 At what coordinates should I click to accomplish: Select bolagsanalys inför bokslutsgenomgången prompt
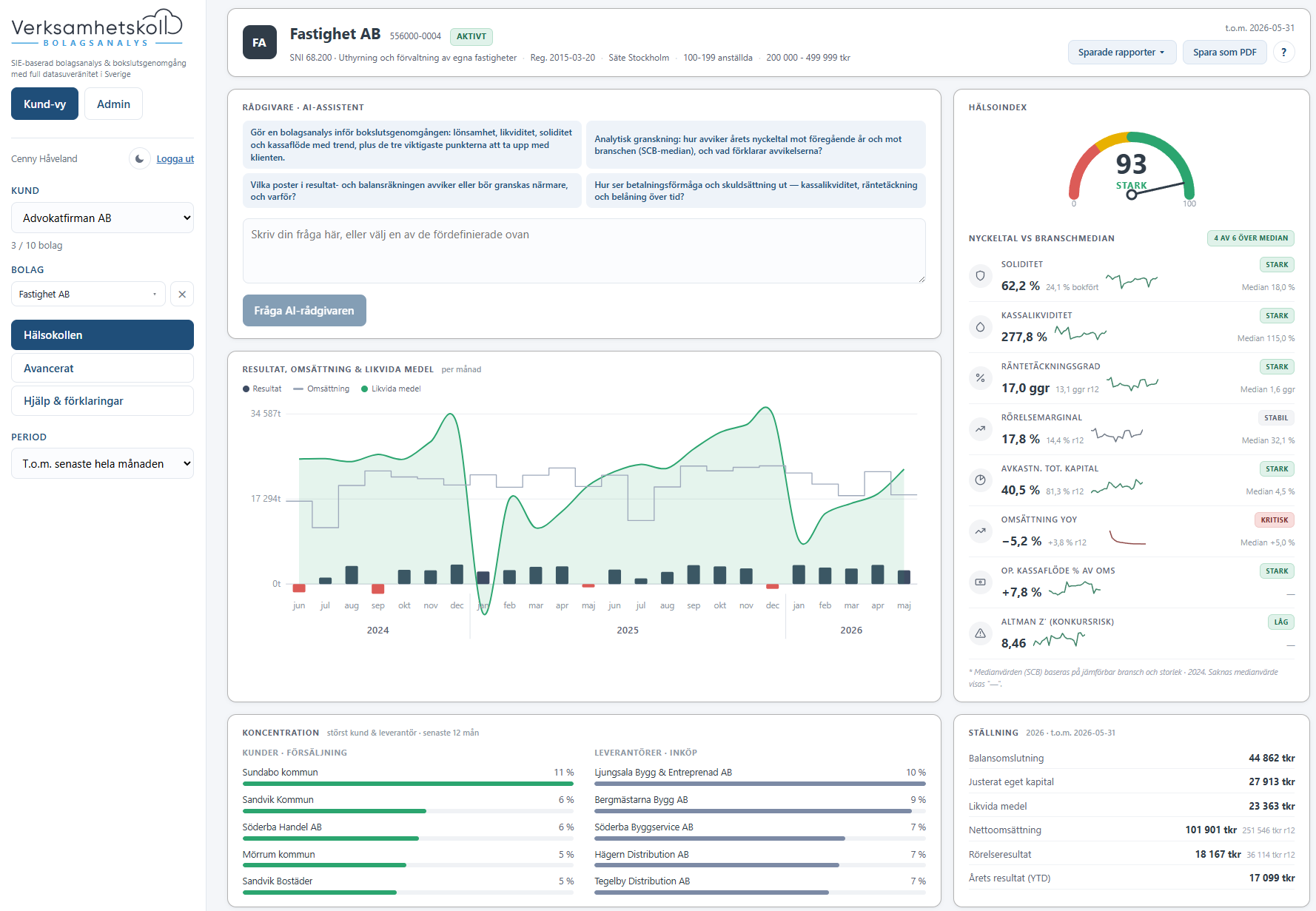coord(412,144)
